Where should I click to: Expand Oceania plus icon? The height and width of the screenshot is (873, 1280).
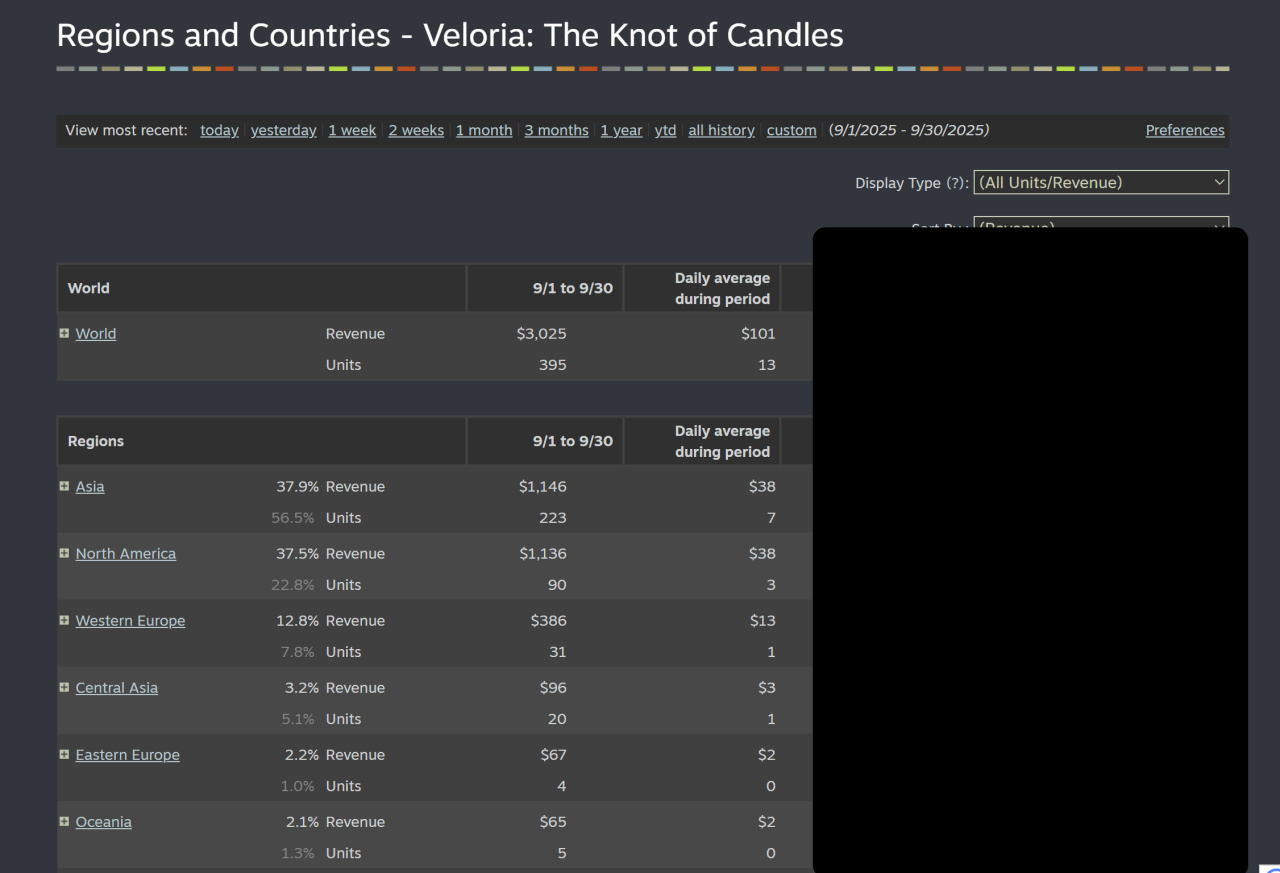point(64,822)
